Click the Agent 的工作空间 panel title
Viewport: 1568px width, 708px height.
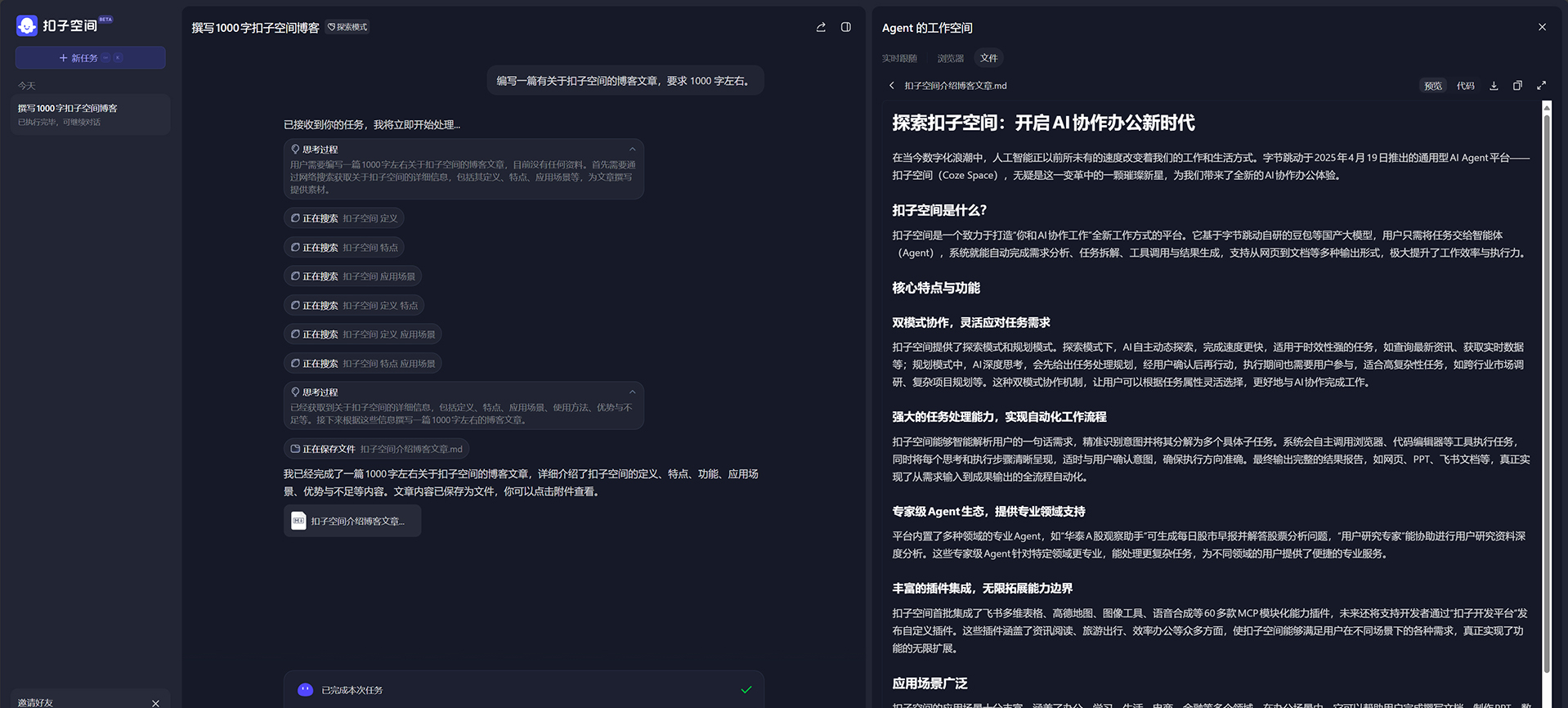(x=927, y=28)
